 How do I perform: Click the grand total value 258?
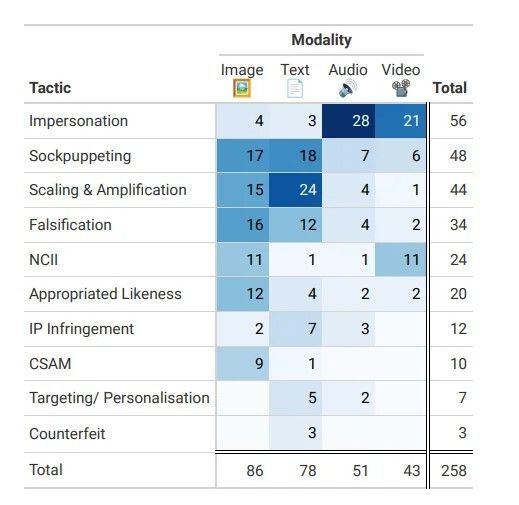454,471
